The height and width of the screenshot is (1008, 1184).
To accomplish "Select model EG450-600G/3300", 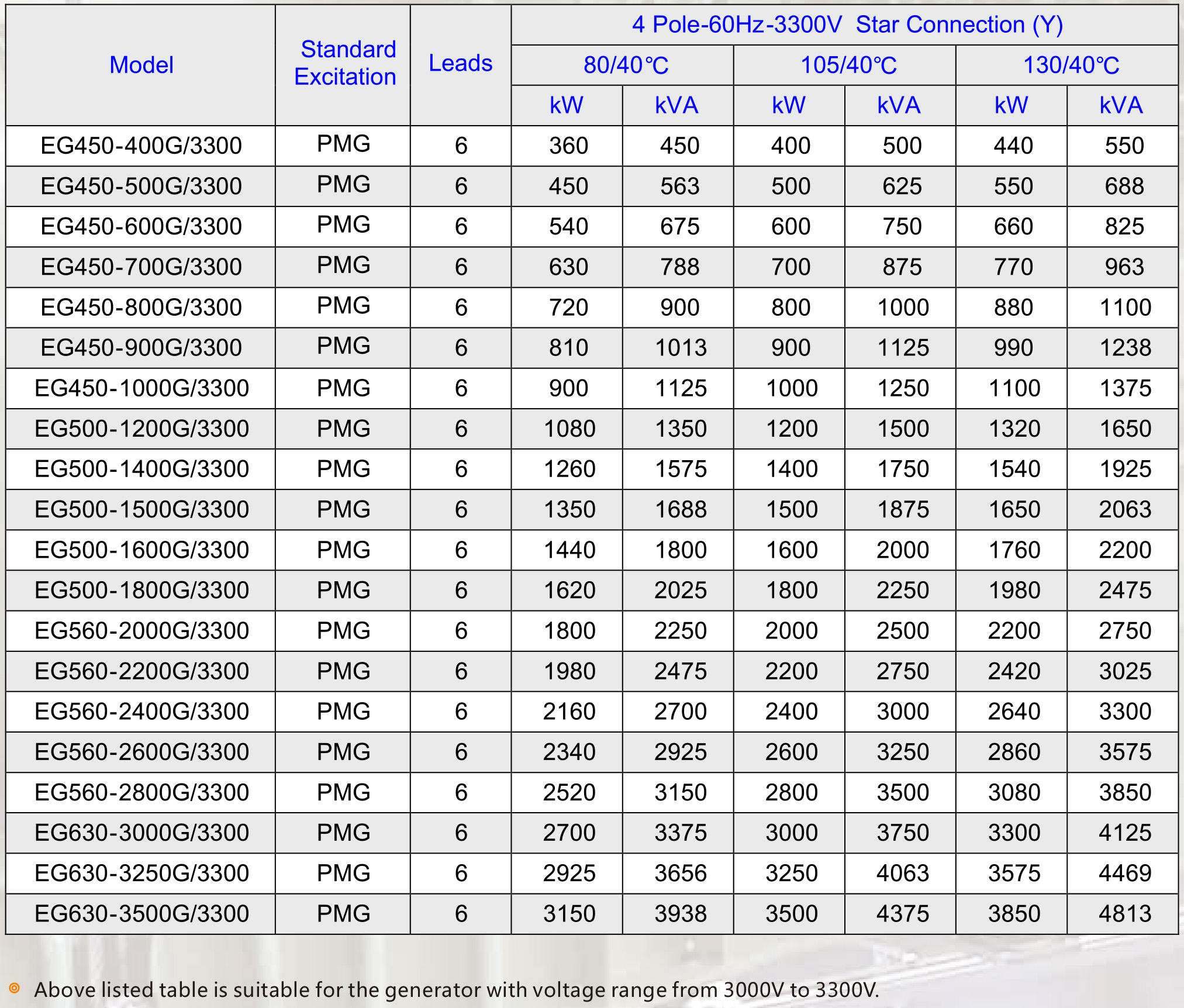I will [x=141, y=226].
